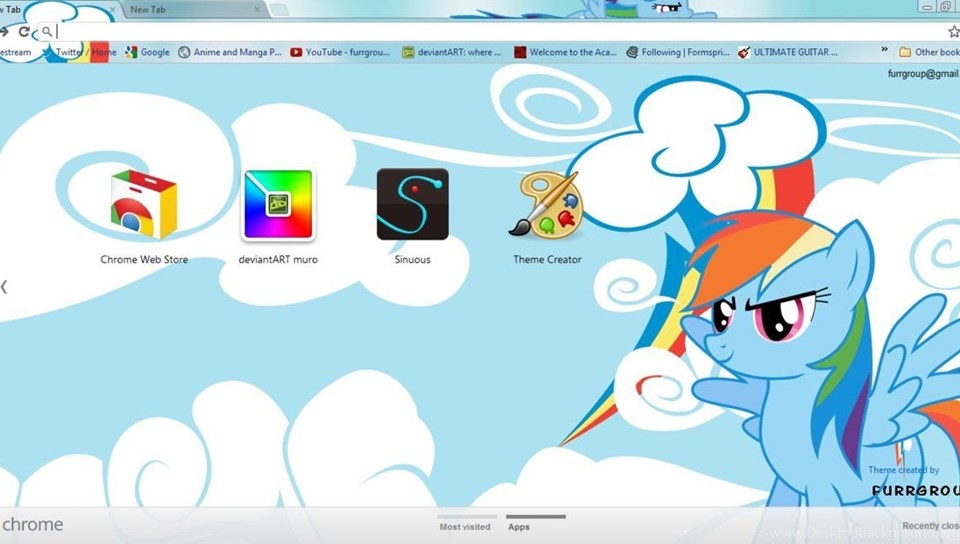This screenshot has height=544, width=960.
Task: Open the YouTube - furrgroup bookmark
Action: coord(340,52)
